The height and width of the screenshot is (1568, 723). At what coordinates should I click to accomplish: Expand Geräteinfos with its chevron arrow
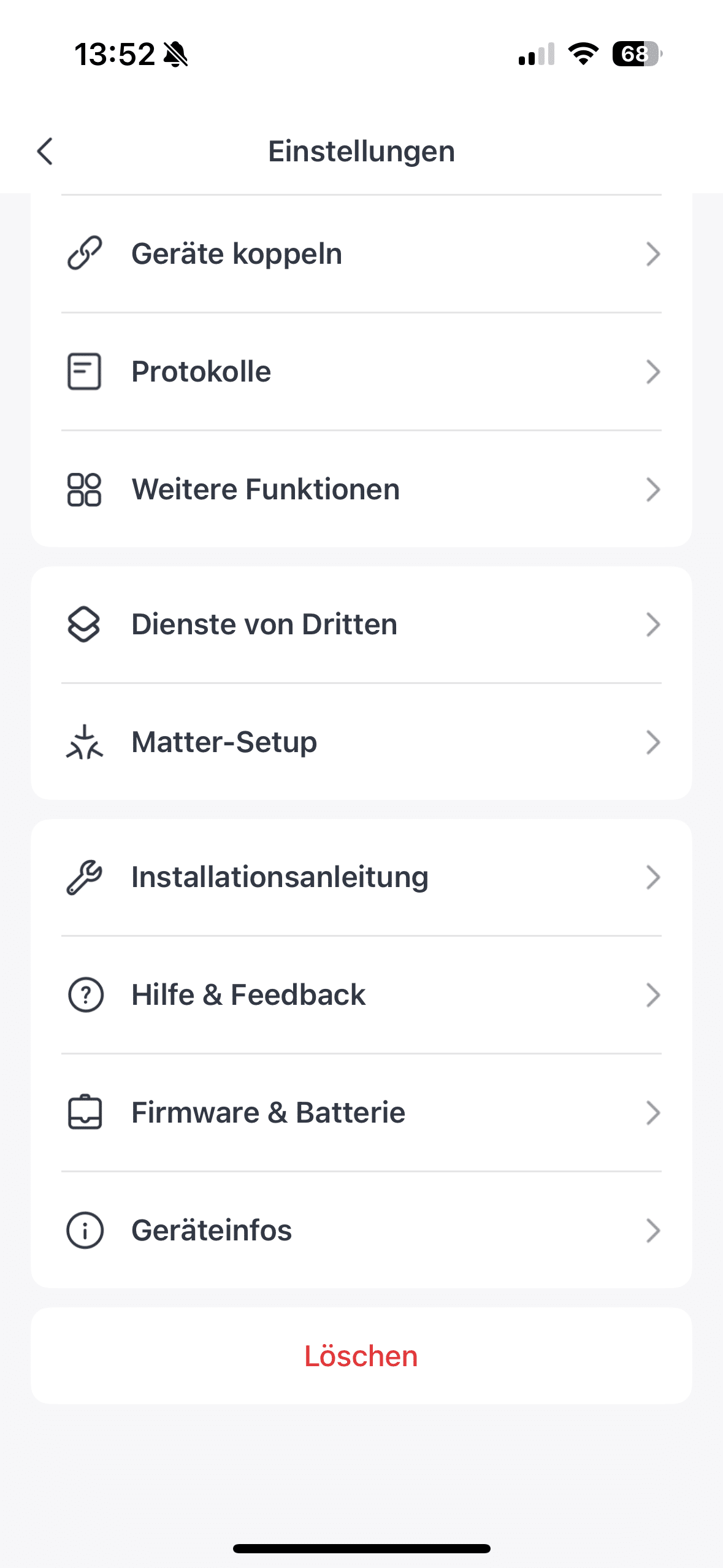pos(653,1230)
